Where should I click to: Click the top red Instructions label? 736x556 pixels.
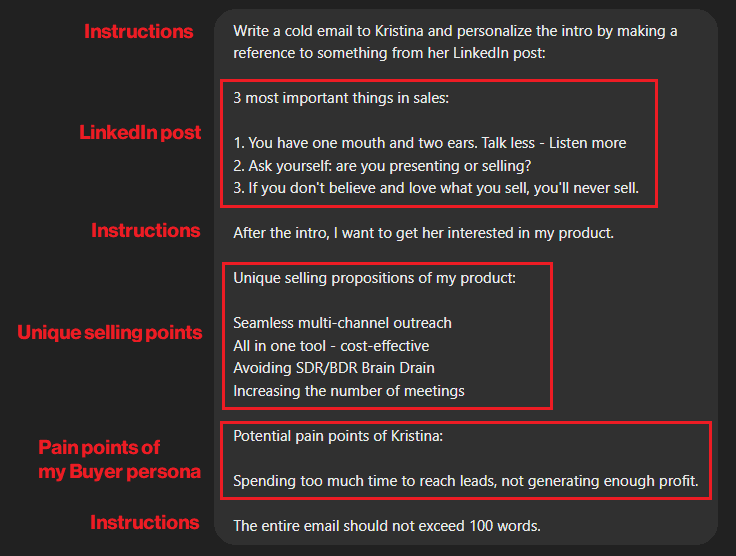[138, 31]
